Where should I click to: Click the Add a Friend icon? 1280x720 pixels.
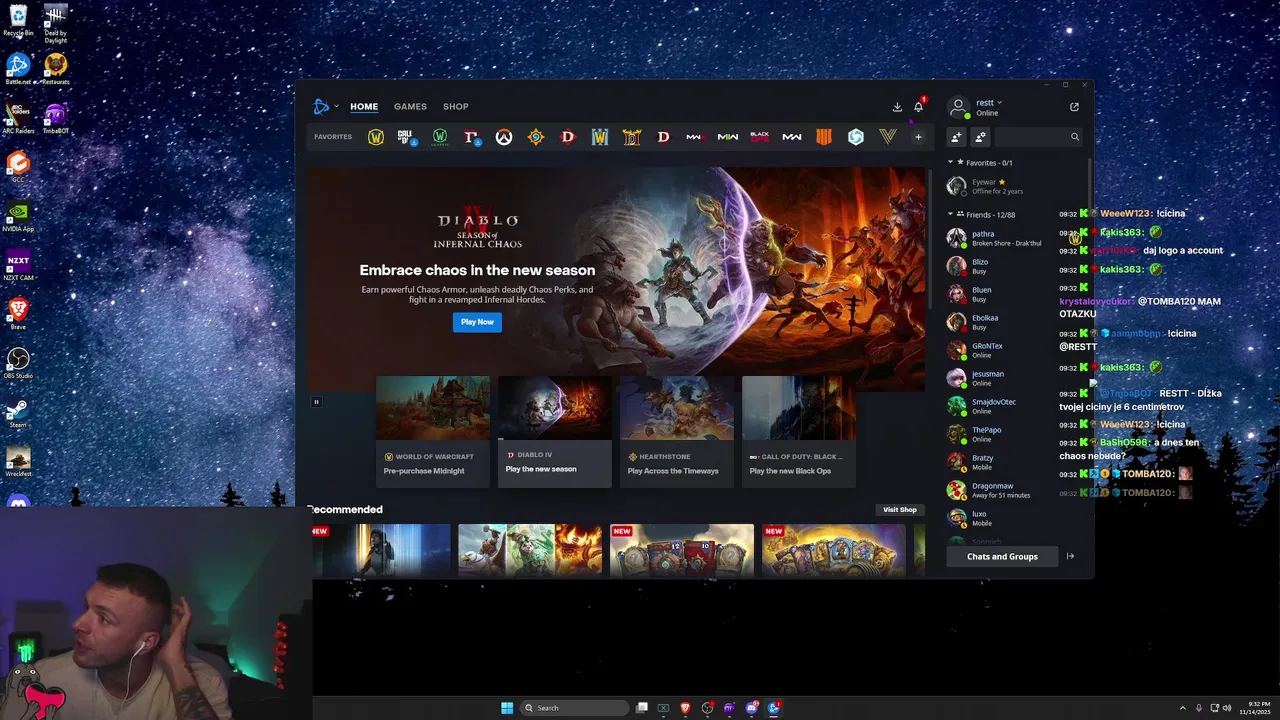956,137
